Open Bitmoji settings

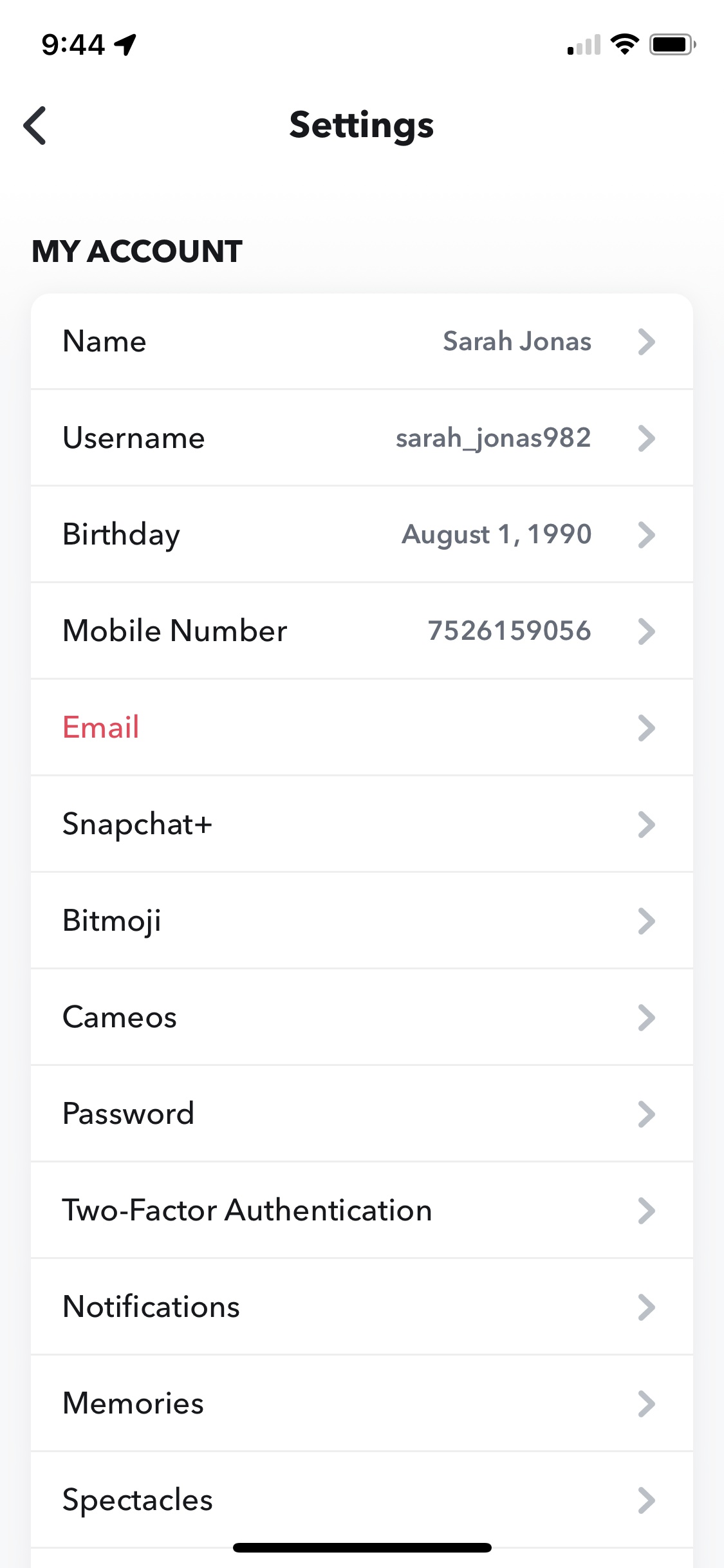click(112, 920)
